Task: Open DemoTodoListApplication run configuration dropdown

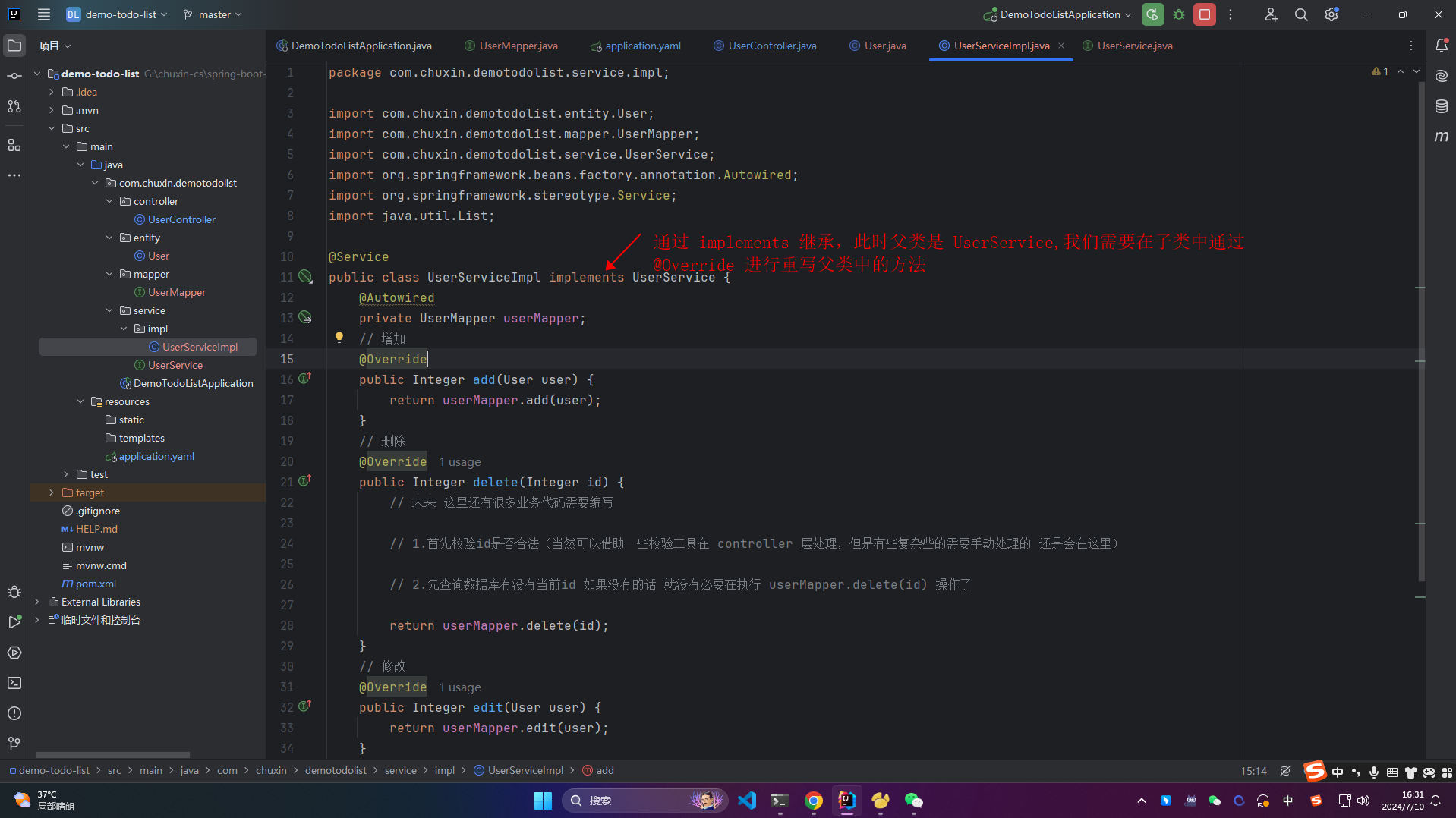Action: (1057, 14)
